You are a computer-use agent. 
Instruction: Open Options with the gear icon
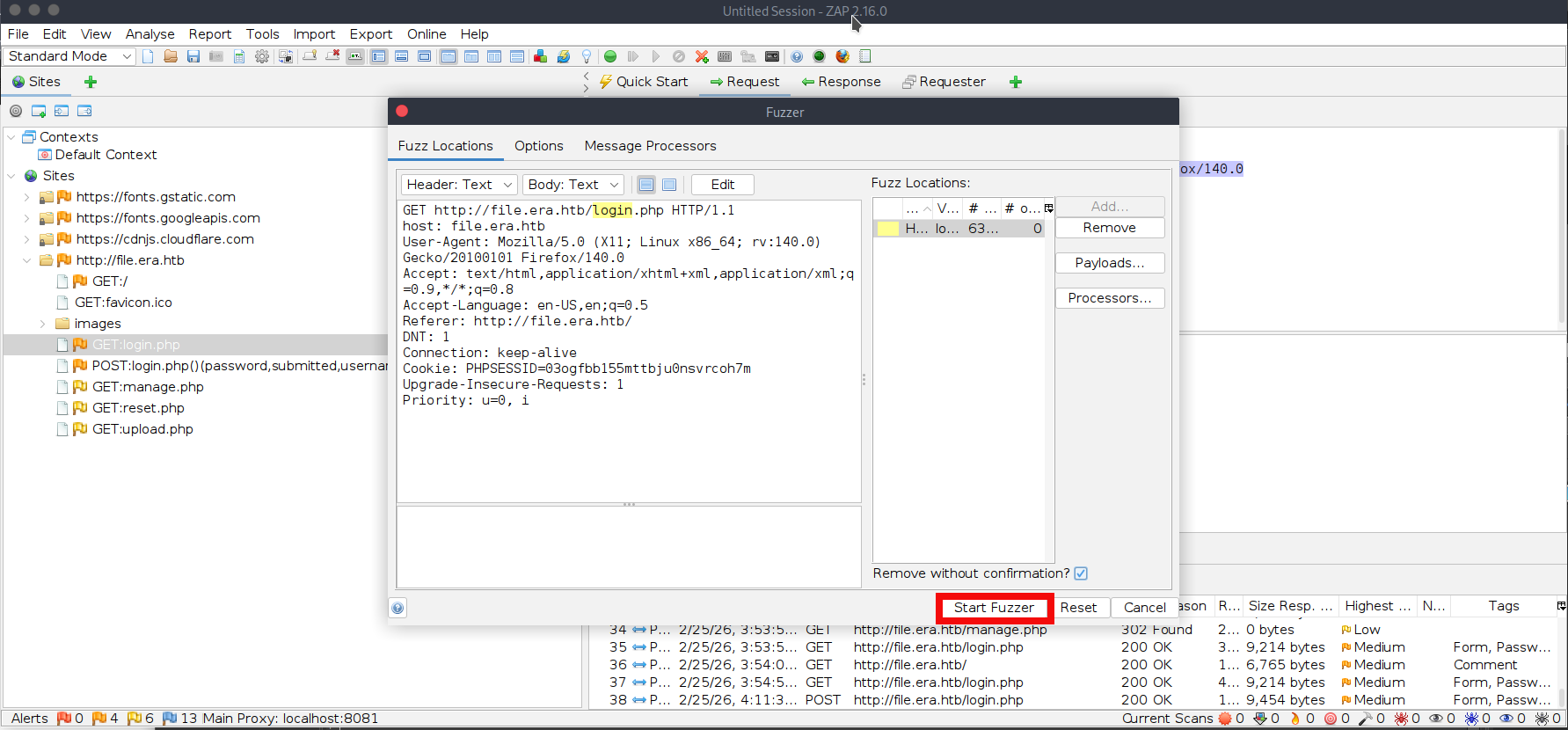pos(262,56)
